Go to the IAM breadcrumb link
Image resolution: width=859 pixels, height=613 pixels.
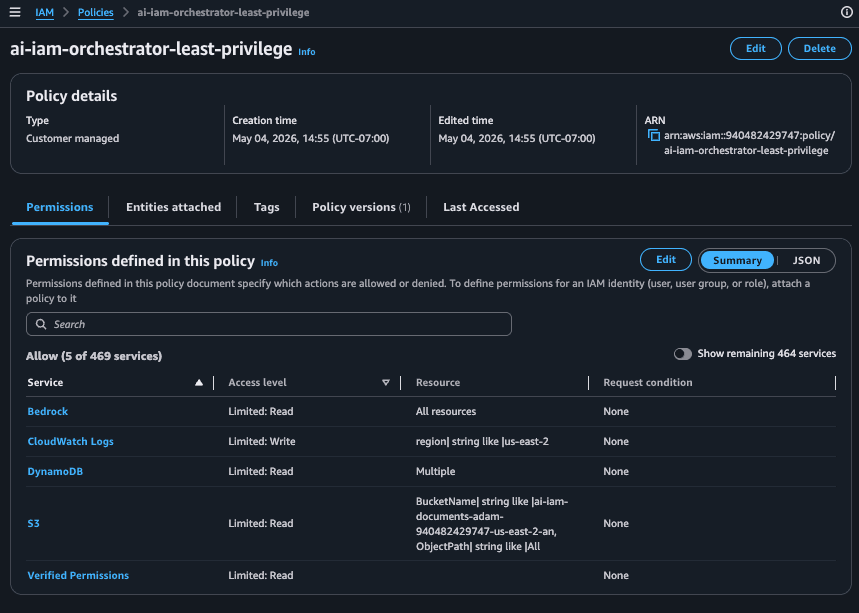44,12
